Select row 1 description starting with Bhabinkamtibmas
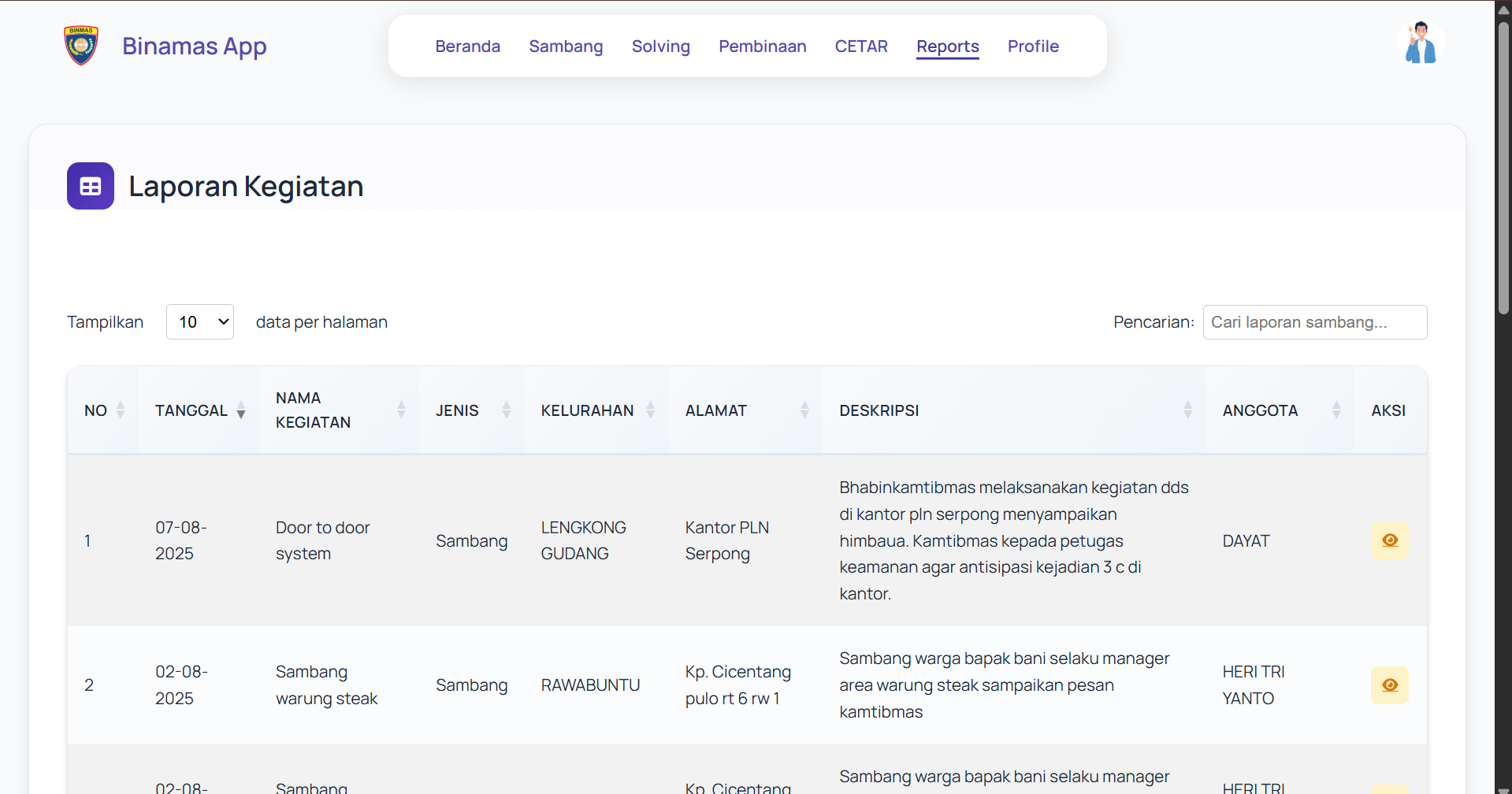1512x794 pixels. [1014, 540]
